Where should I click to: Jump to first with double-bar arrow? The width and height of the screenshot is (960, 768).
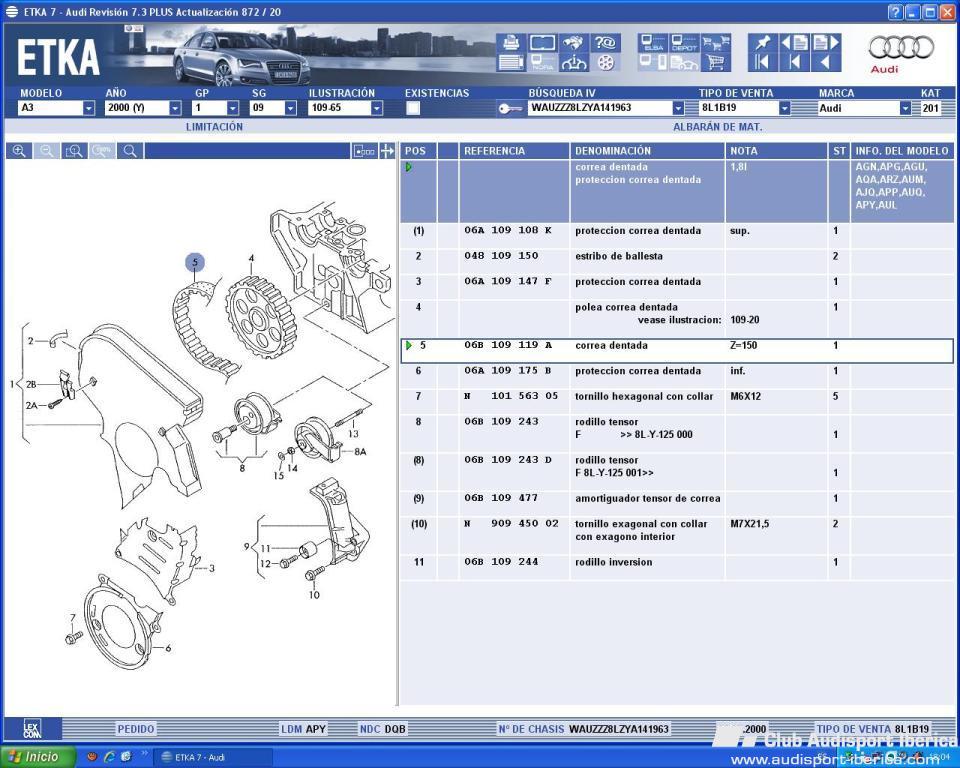[762, 62]
